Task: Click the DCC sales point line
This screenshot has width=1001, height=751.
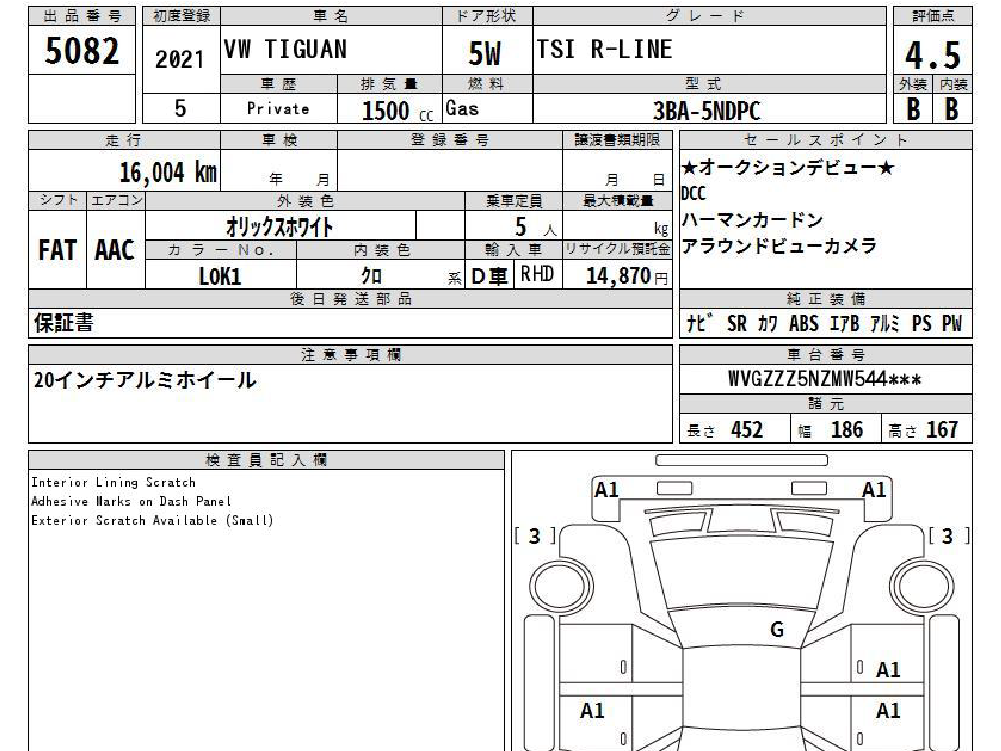Action: (x=693, y=193)
